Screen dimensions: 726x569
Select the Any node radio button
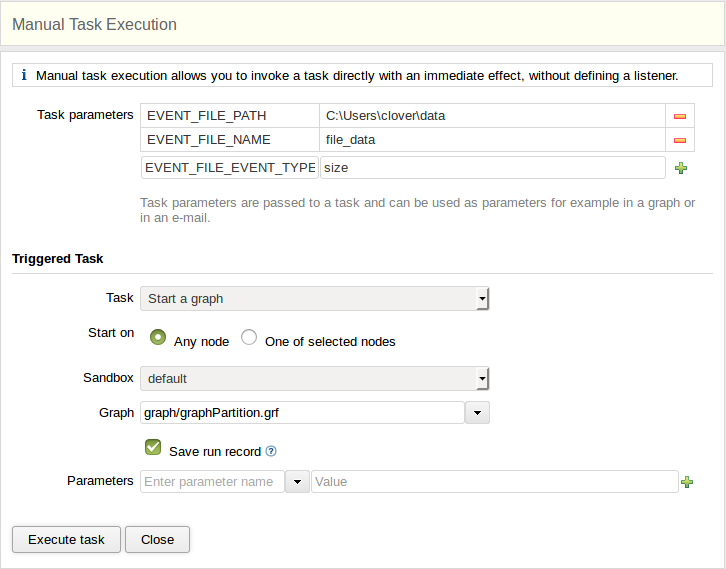coord(158,337)
